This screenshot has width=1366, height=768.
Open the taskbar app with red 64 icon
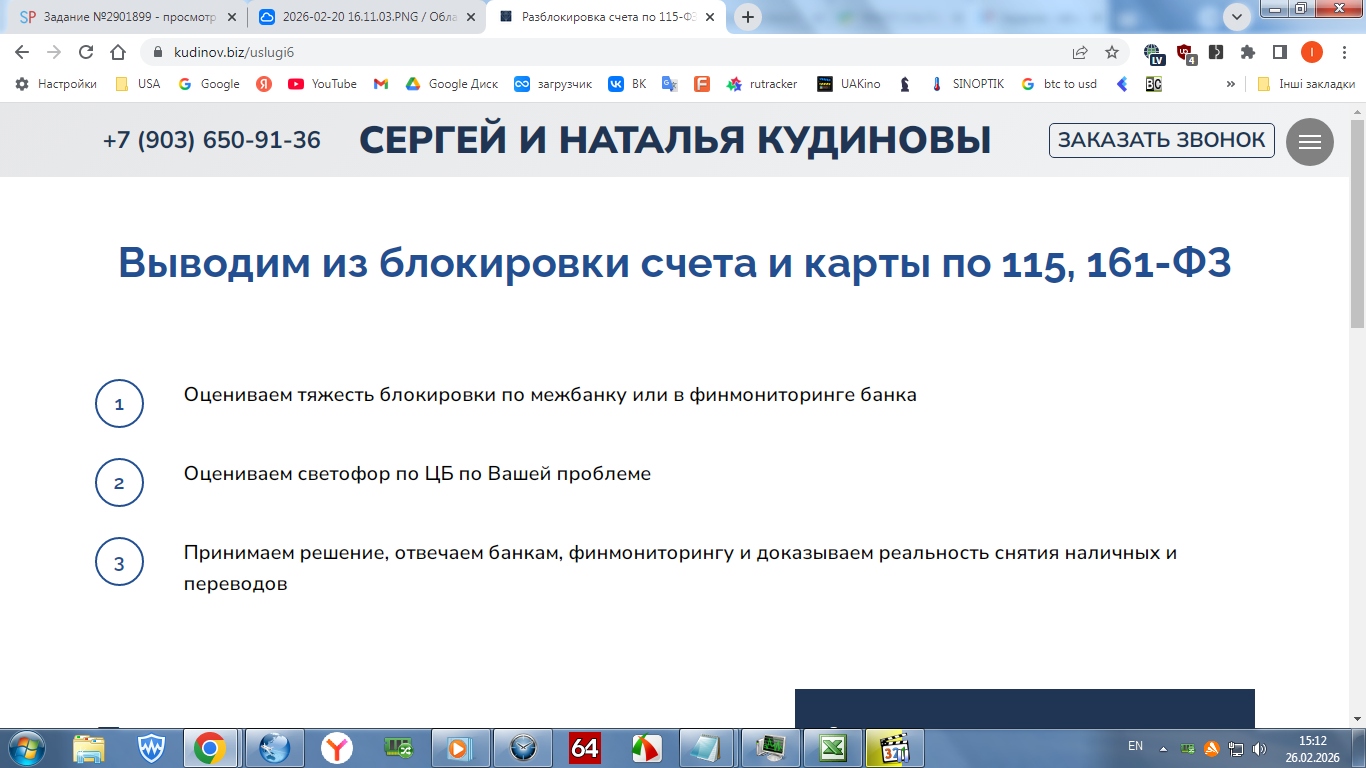click(x=585, y=747)
